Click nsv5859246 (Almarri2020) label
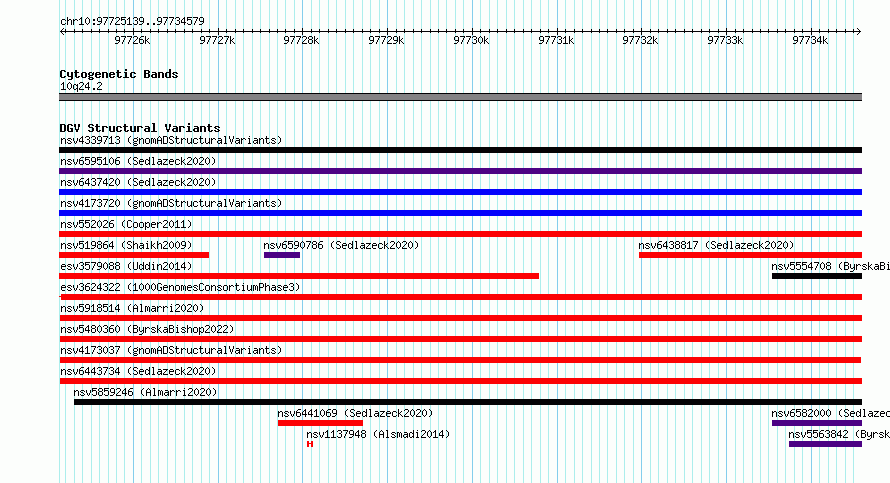 point(145,392)
